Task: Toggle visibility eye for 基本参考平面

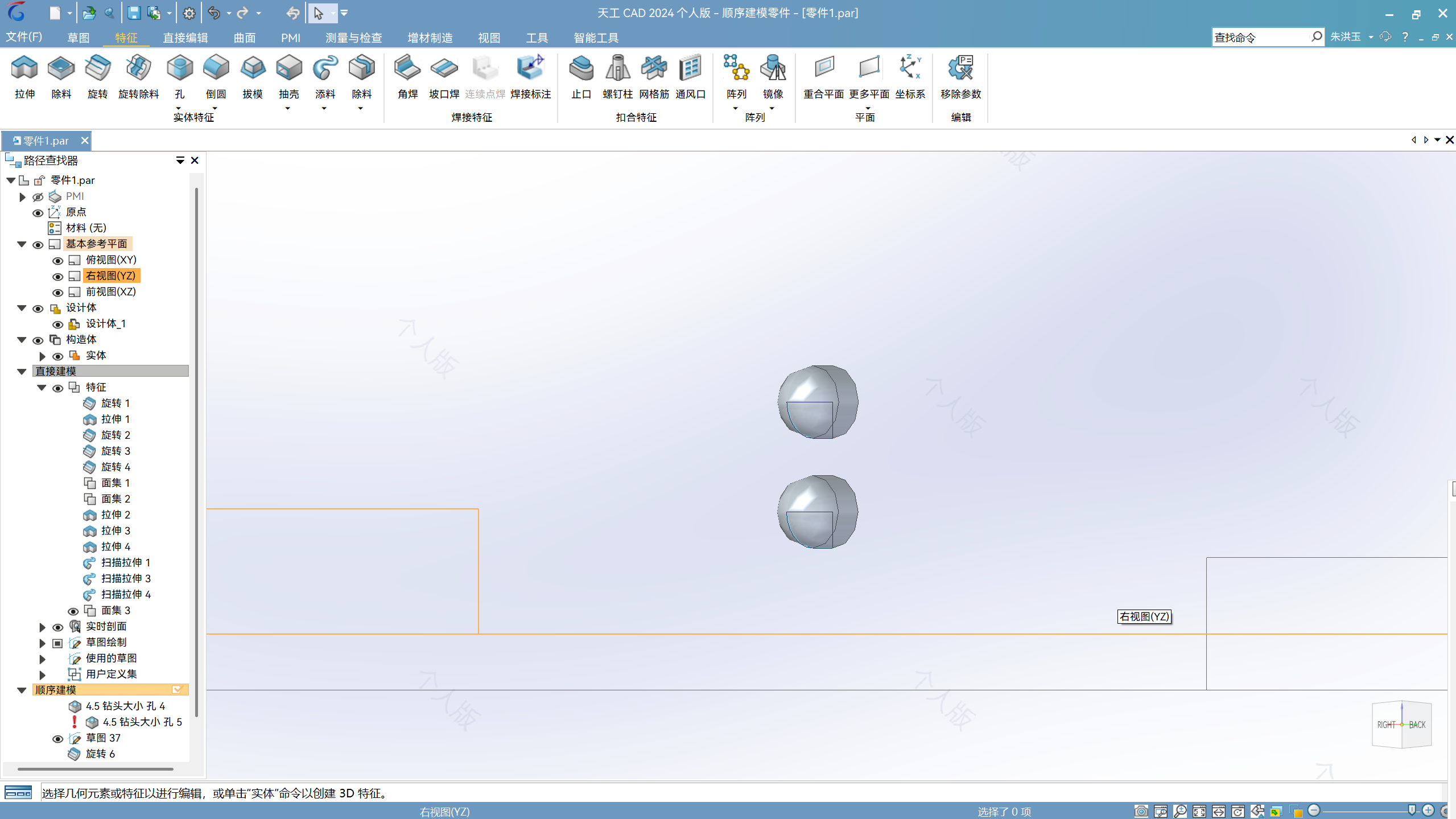Action: click(38, 245)
